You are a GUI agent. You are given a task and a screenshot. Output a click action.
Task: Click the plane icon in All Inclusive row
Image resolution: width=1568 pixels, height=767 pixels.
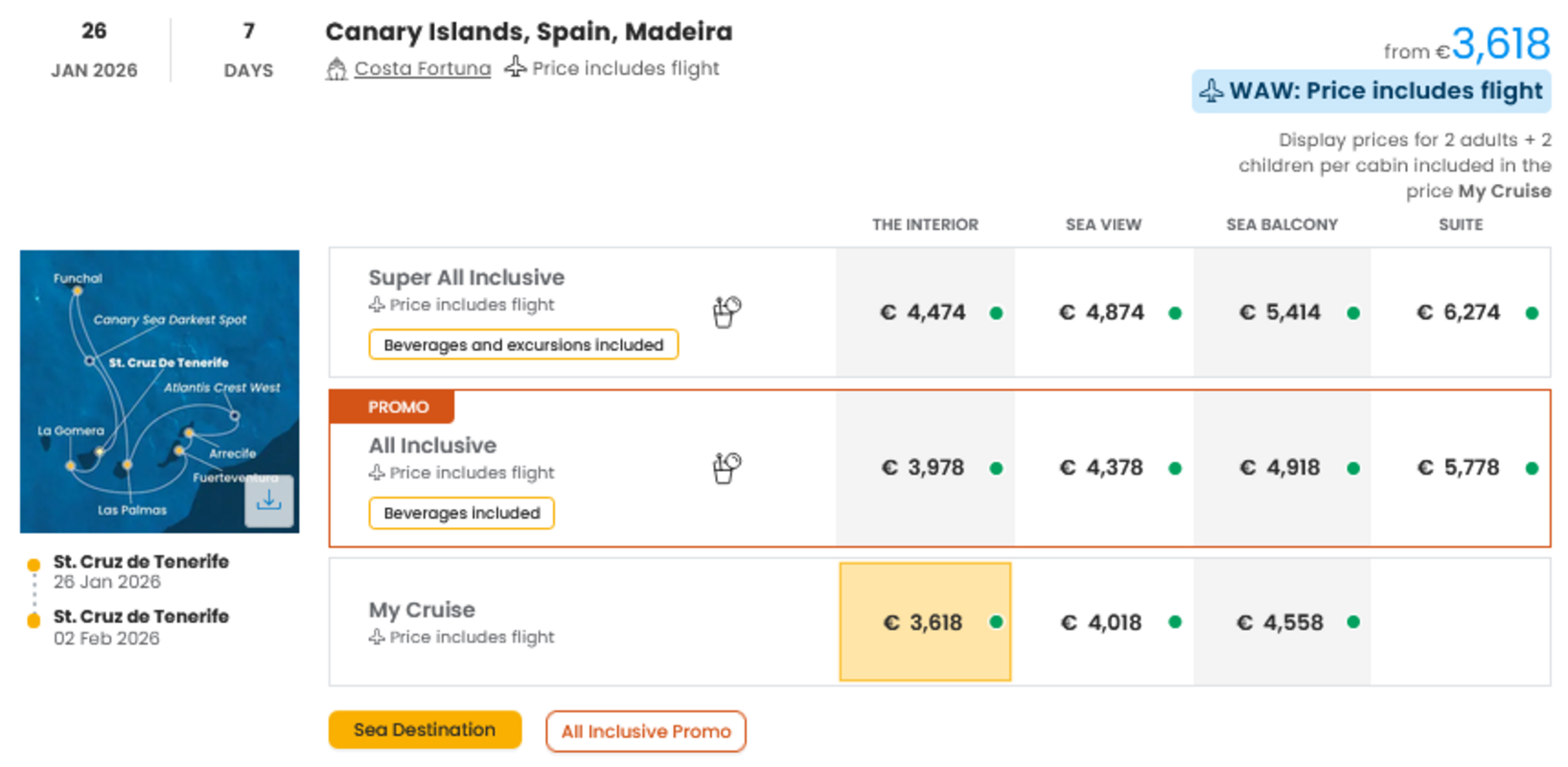375,473
